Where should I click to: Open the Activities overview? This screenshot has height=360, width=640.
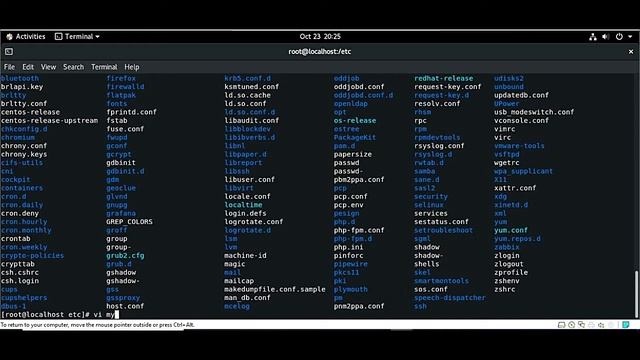pyautogui.click(x=26, y=36)
